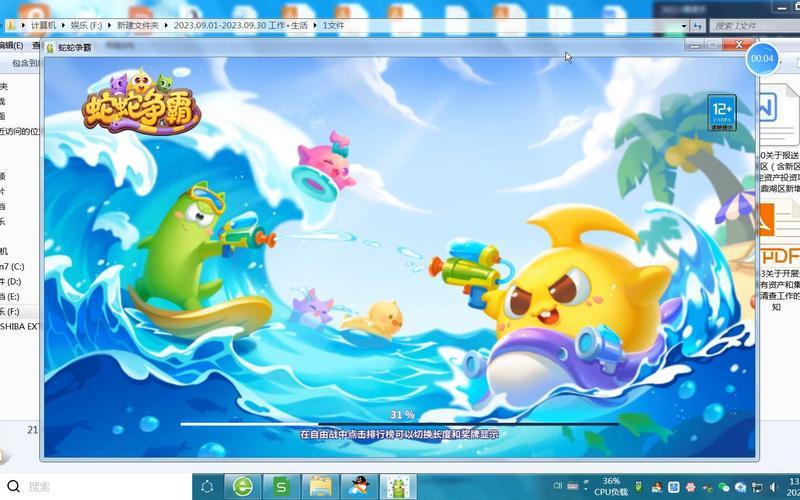Open the pirate-hat penguin taskbar app

coord(359,487)
